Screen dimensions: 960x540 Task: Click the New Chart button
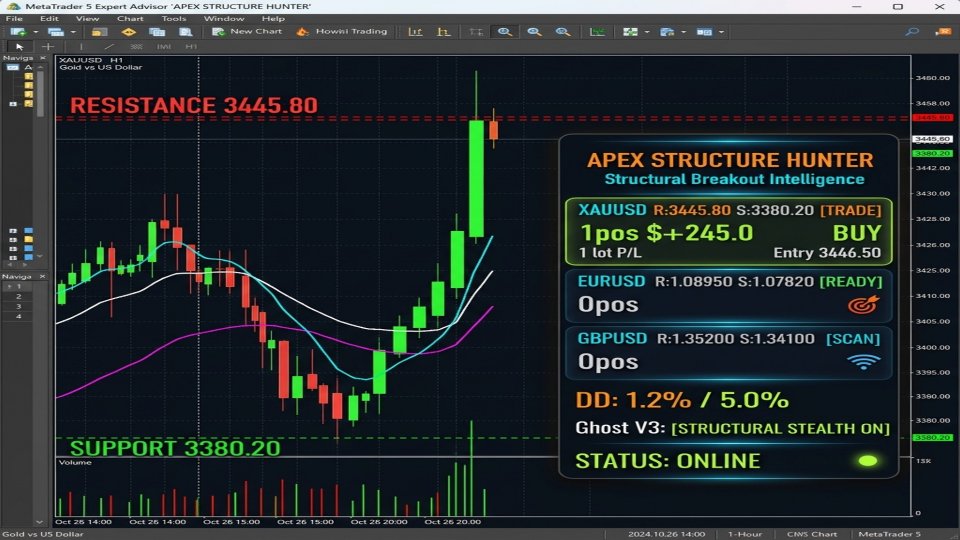tap(247, 31)
